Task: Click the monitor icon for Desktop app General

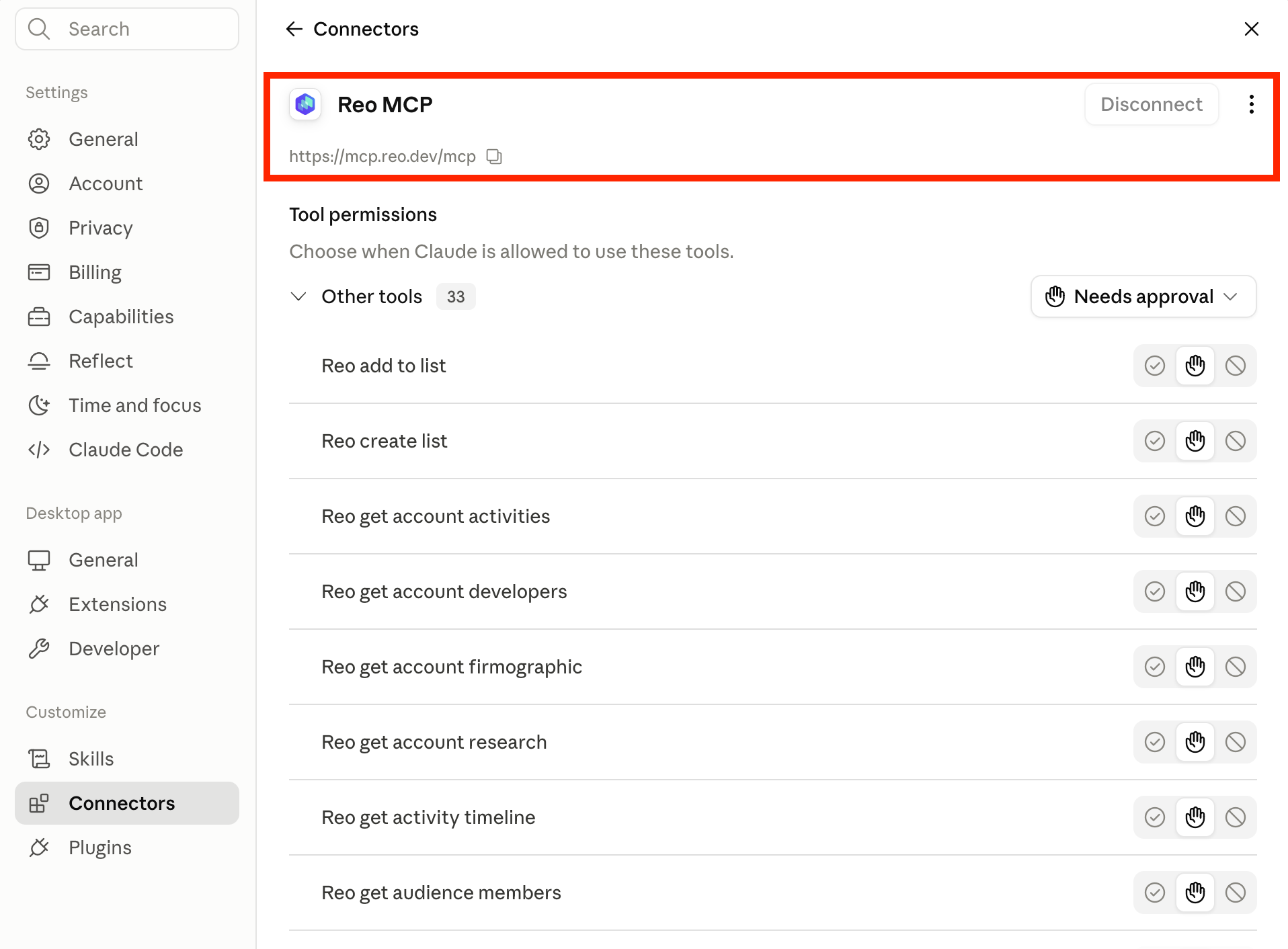Action: click(x=39, y=560)
